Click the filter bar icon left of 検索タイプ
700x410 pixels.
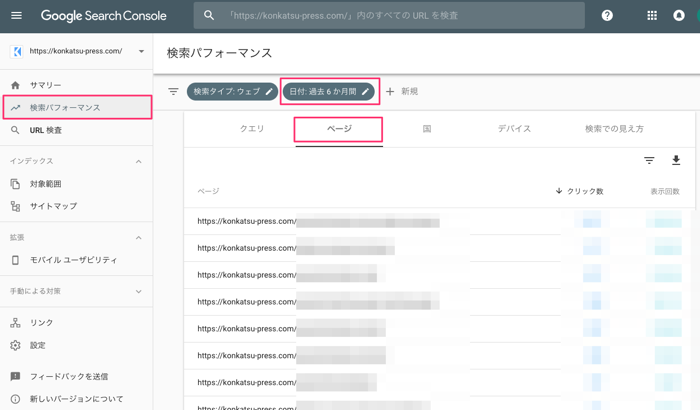(173, 92)
